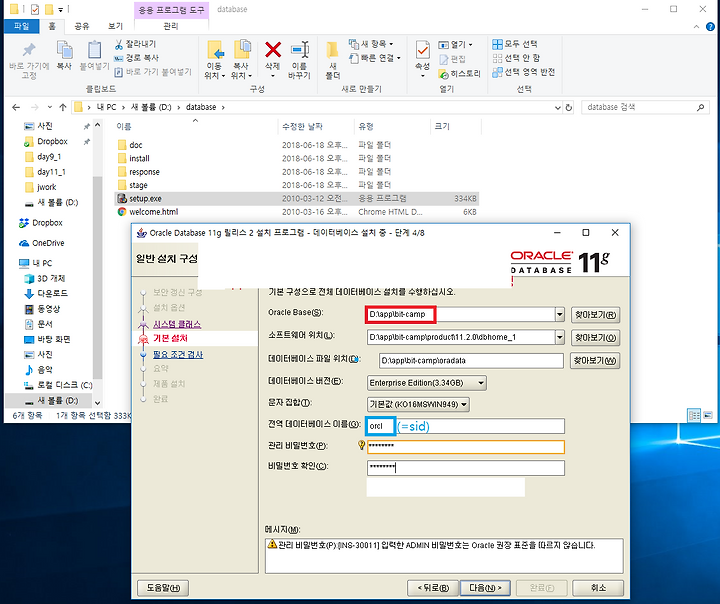Expand the New item dropdown in ribbon
Screen dimensions: 720x604
pyautogui.click(x=391, y=44)
